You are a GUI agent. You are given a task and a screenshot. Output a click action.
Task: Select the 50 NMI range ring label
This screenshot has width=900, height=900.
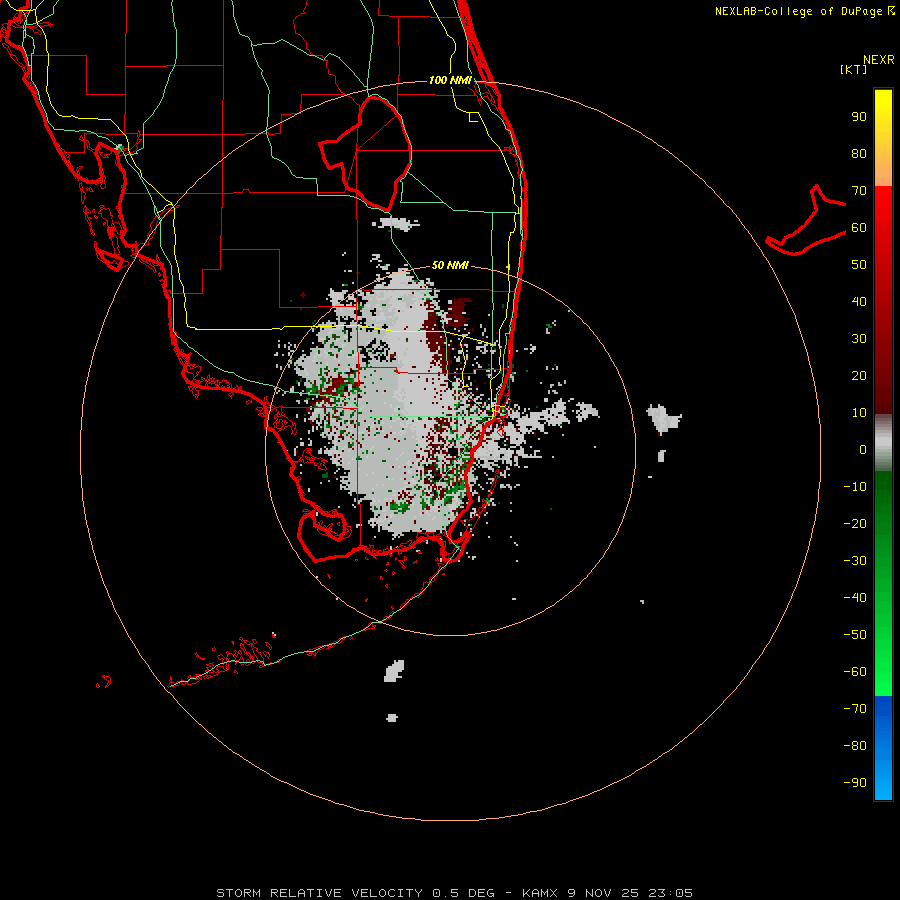click(x=450, y=265)
